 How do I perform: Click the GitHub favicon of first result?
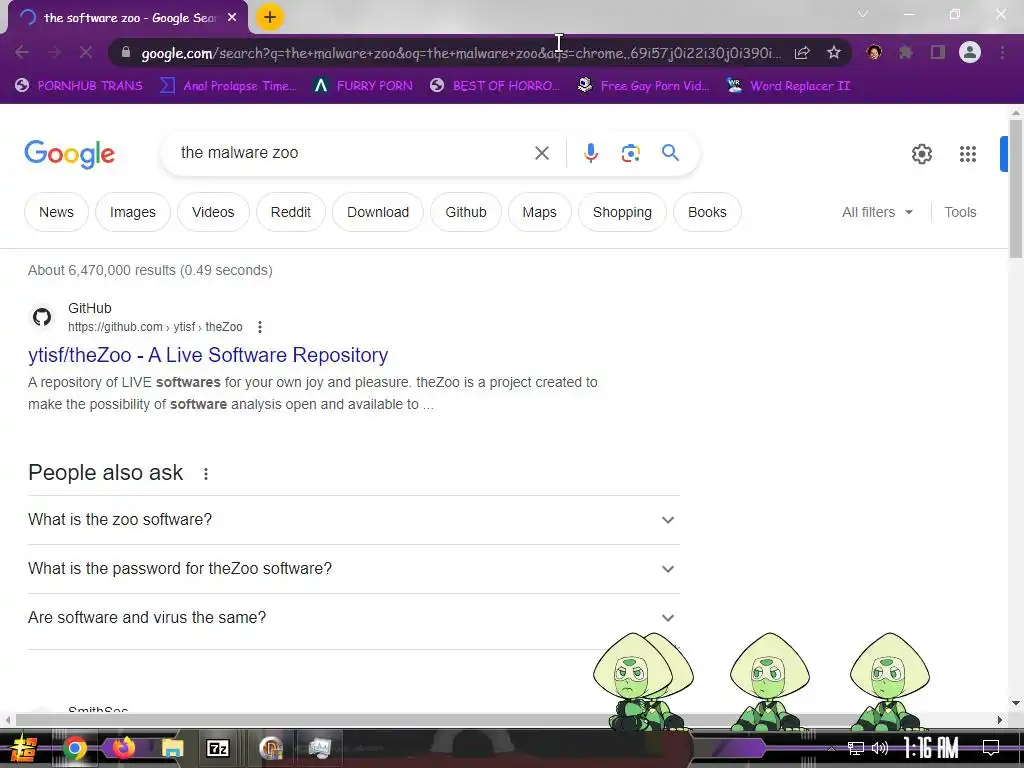[x=42, y=317]
